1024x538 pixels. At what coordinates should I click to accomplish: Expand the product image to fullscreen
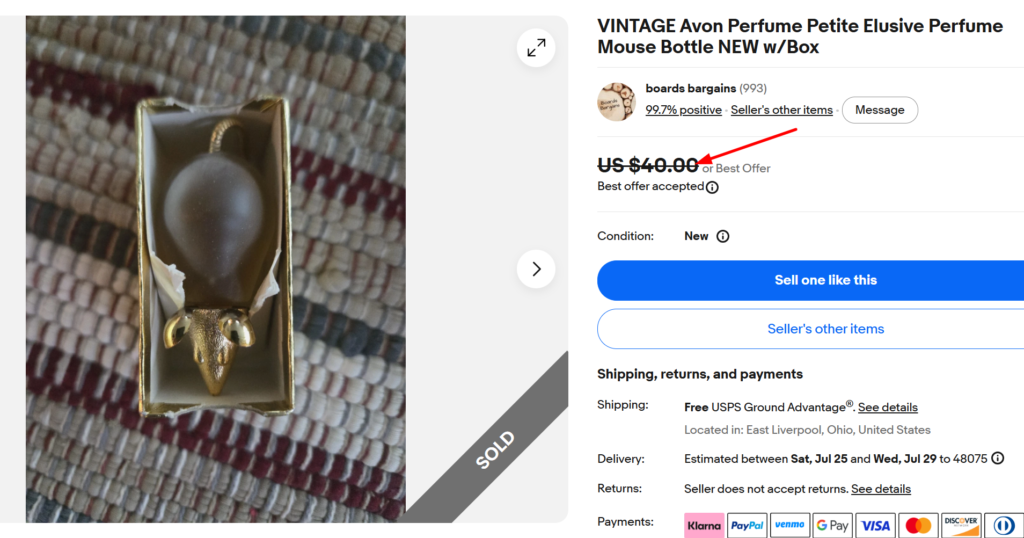point(536,48)
